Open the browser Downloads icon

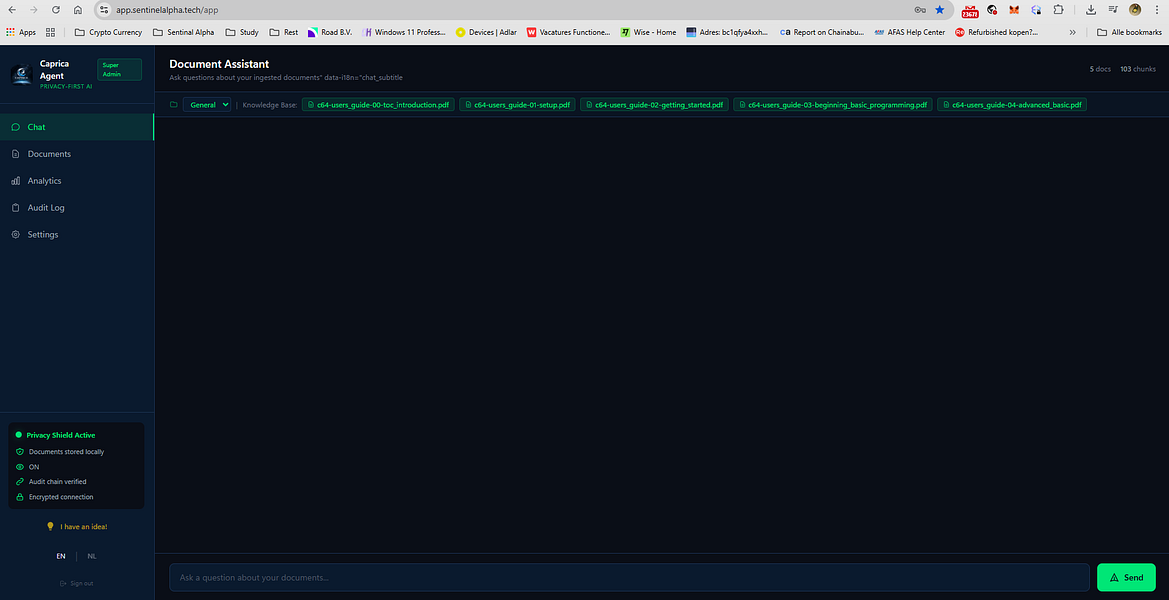(1091, 10)
